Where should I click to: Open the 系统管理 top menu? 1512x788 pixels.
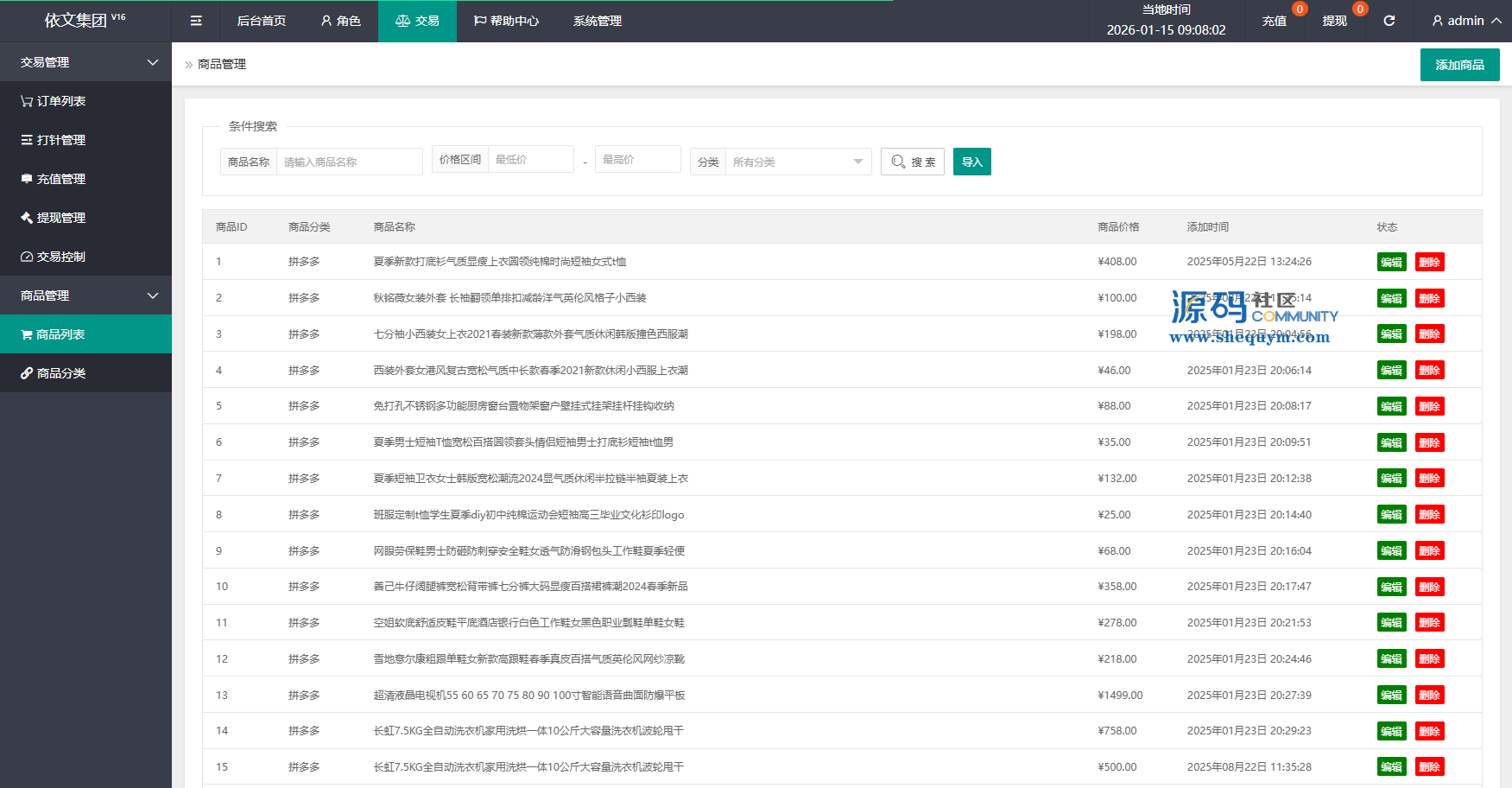coord(597,21)
